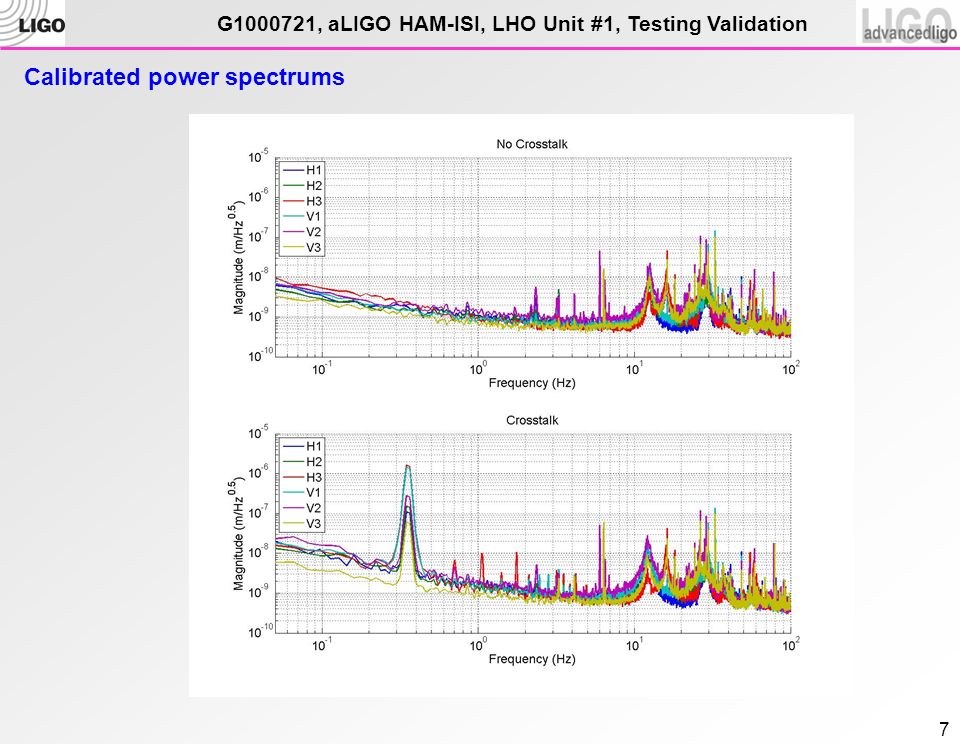Click the V3 legend entry in the Crosstalk plot

tap(303, 524)
